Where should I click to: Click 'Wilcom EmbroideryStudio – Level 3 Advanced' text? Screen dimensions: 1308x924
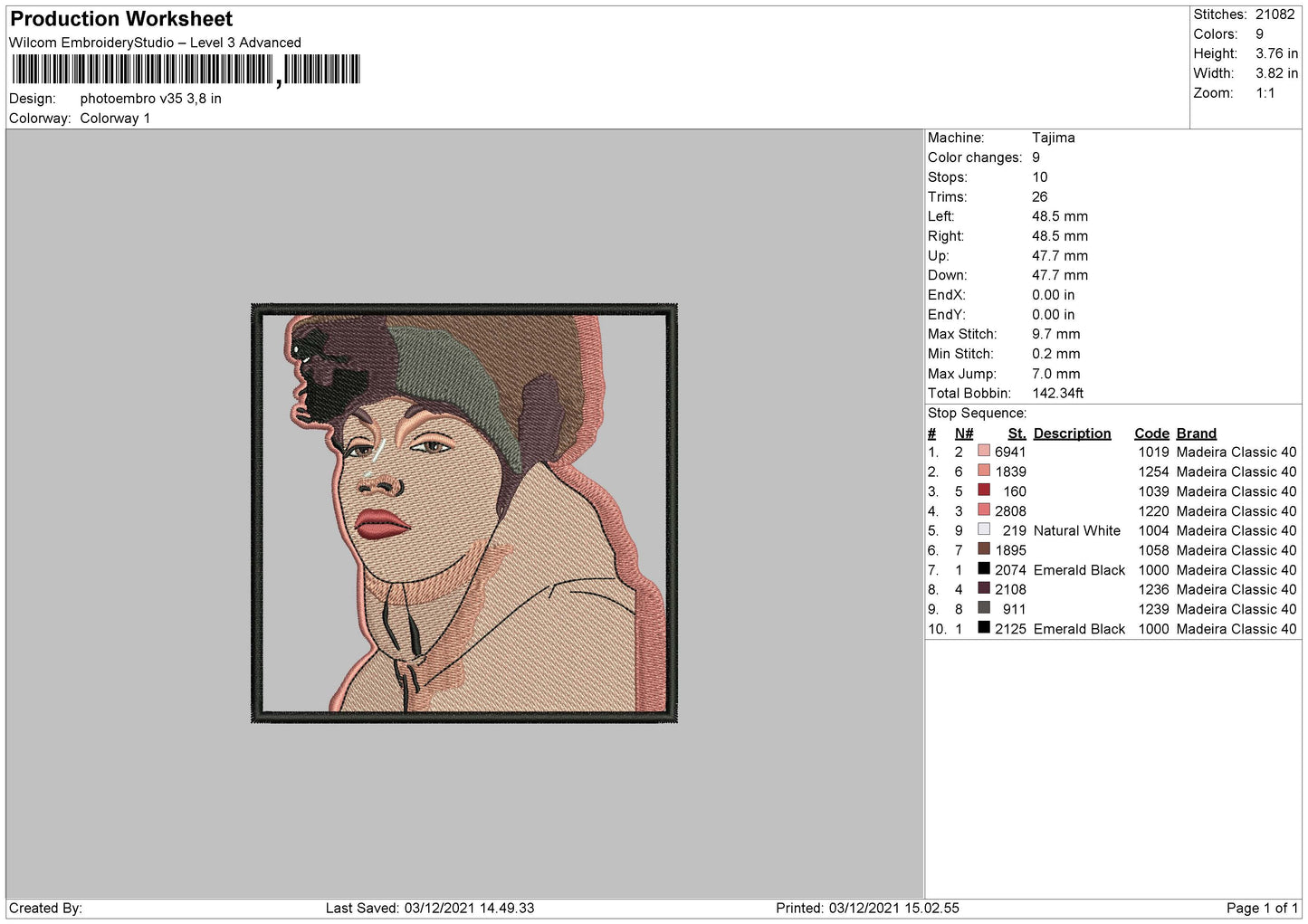[155, 43]
